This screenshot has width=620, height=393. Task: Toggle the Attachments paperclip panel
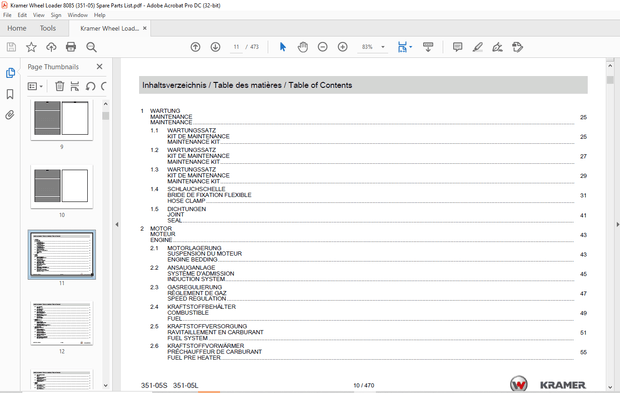pos(10,115)
